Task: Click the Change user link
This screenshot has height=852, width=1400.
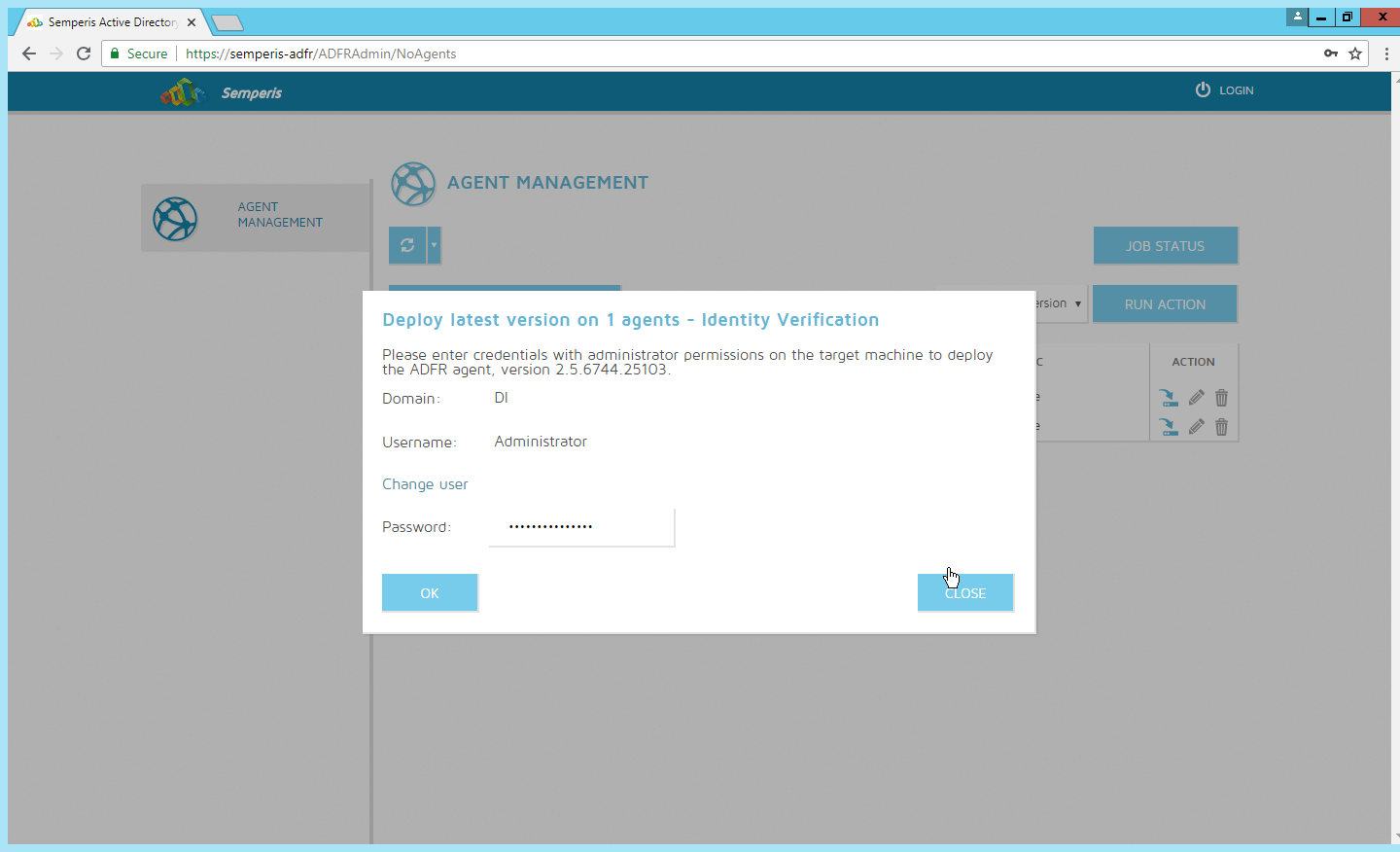Action: 425,484
